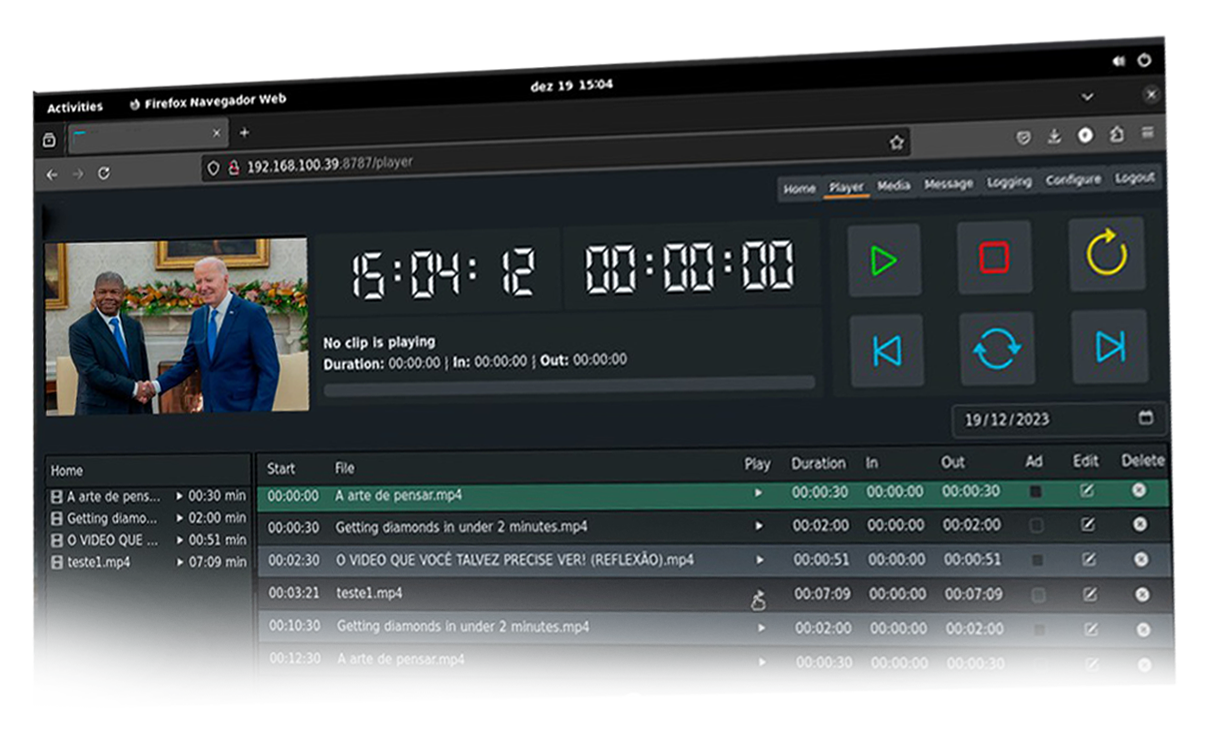
Task: Play the Getting diamonds clip at 00:00:30
Action: [x=759, y=526]
